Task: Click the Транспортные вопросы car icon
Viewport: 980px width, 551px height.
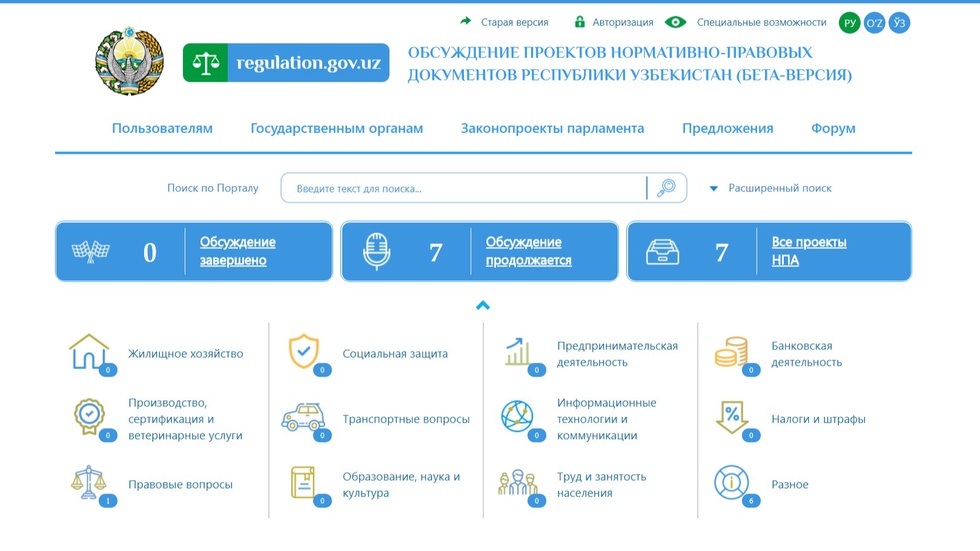Action: click(303, 418)
